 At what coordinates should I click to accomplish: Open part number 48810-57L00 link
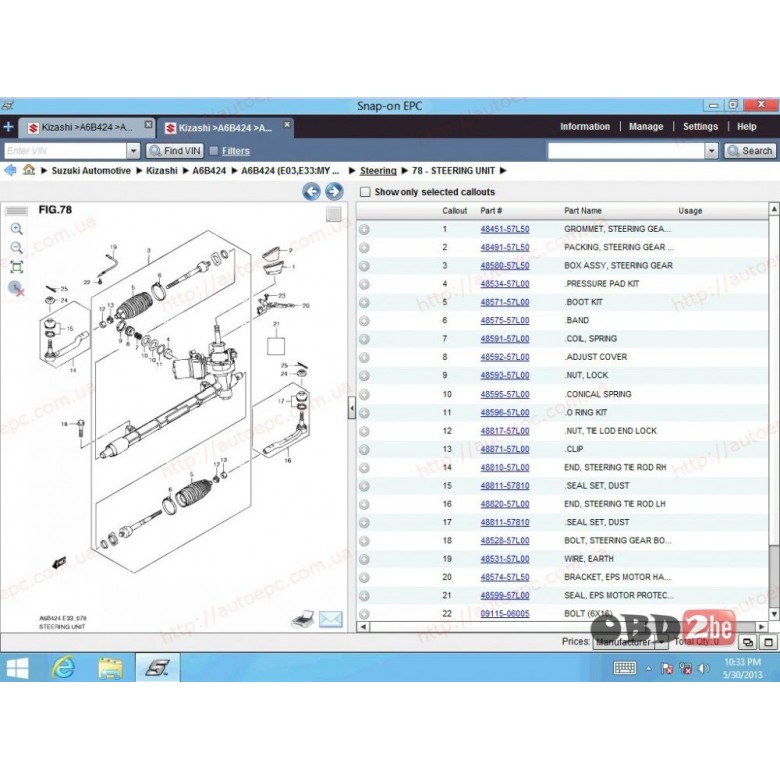504,468
